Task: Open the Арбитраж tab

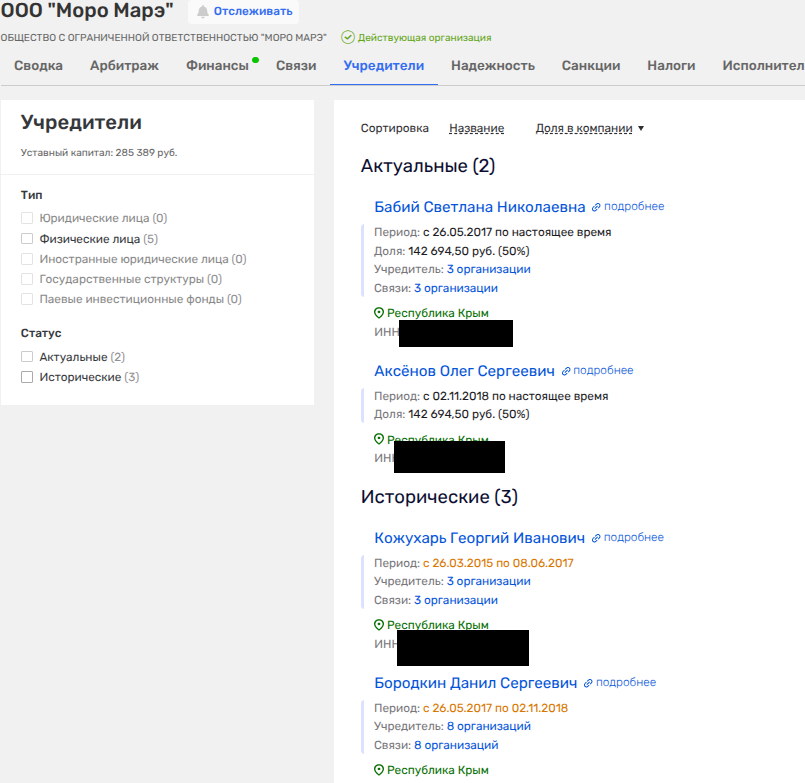Action: click(x=124, y=66)
